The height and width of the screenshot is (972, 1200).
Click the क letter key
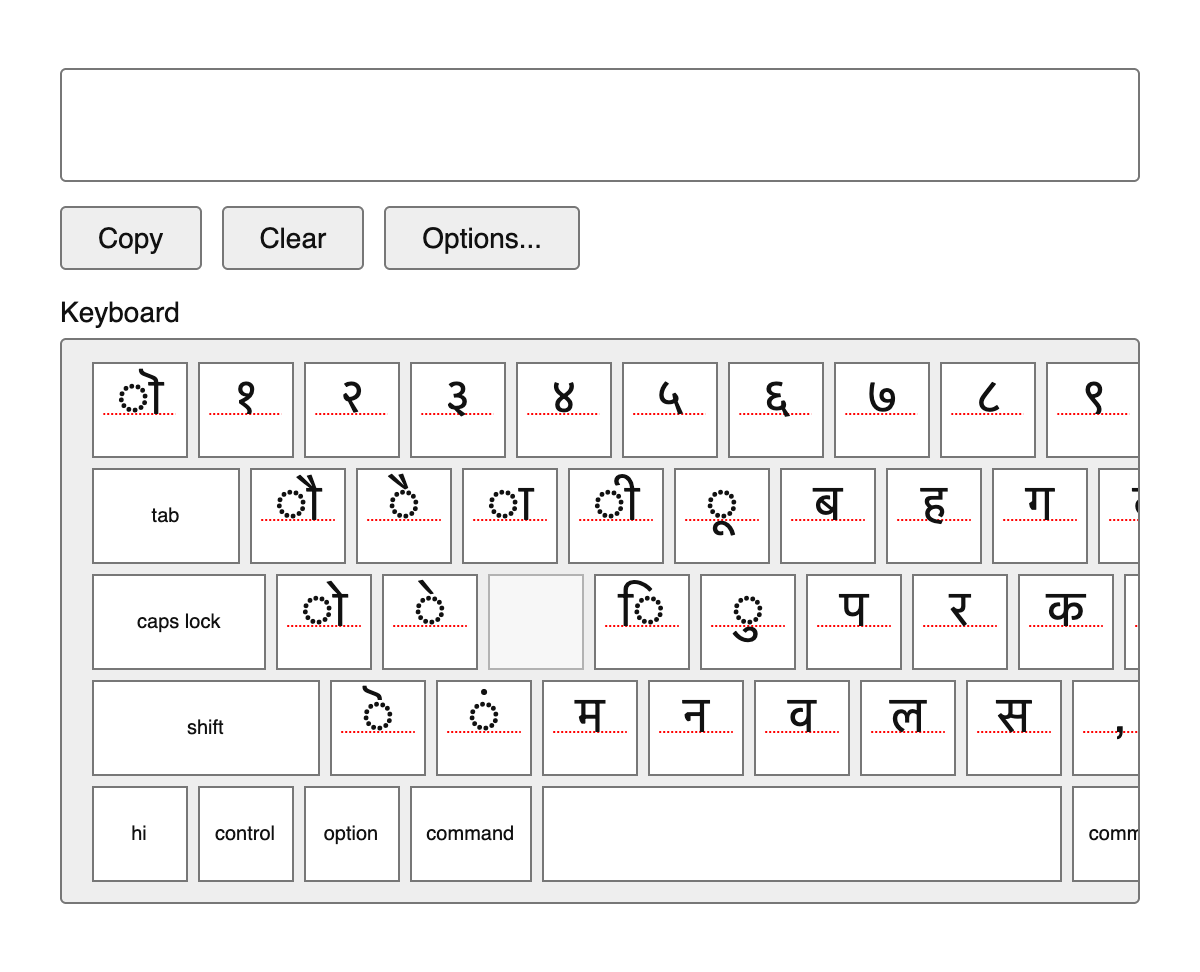click(1066, 622)
